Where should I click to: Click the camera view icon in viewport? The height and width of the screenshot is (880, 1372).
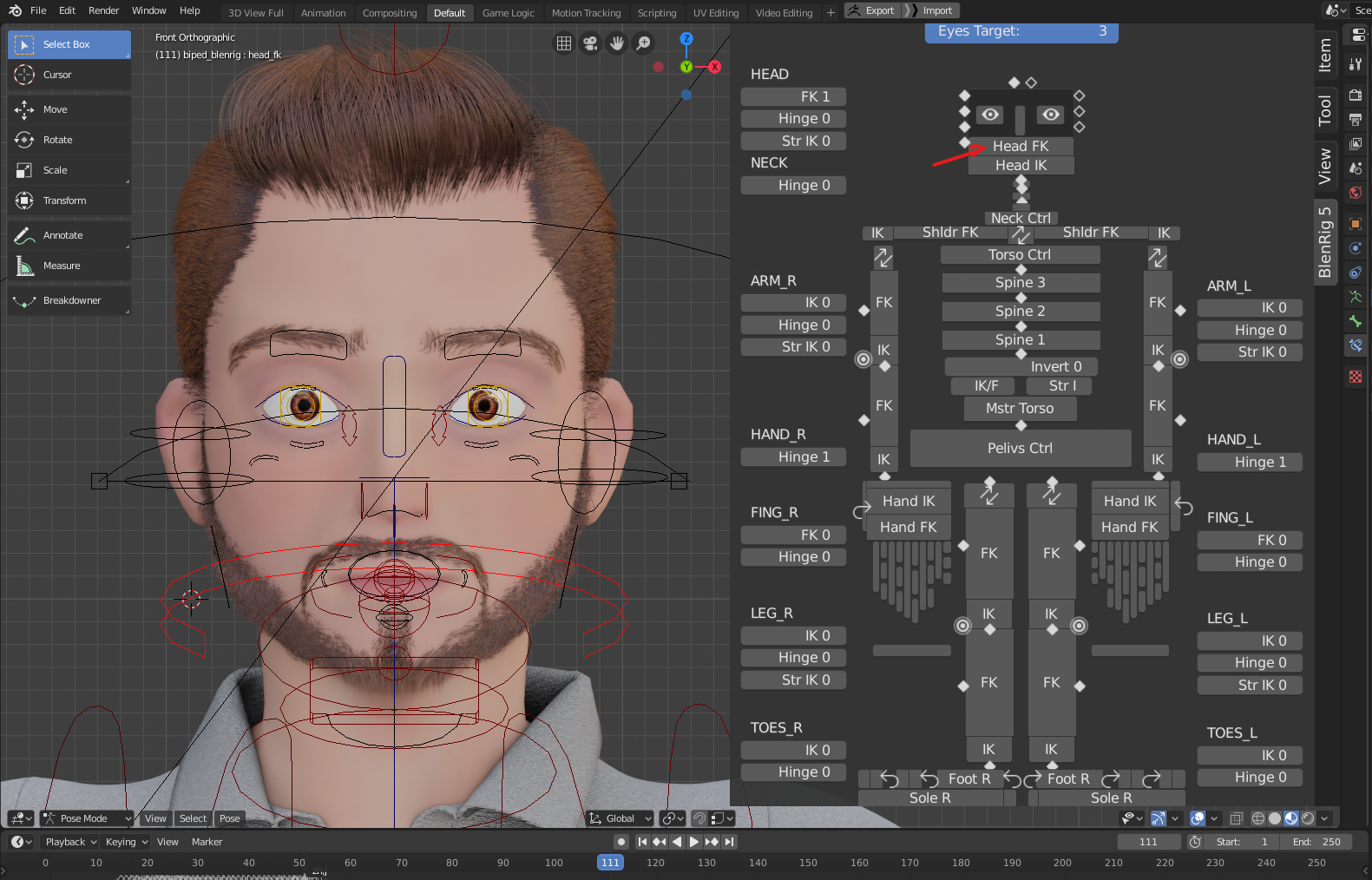coord(590,43)
